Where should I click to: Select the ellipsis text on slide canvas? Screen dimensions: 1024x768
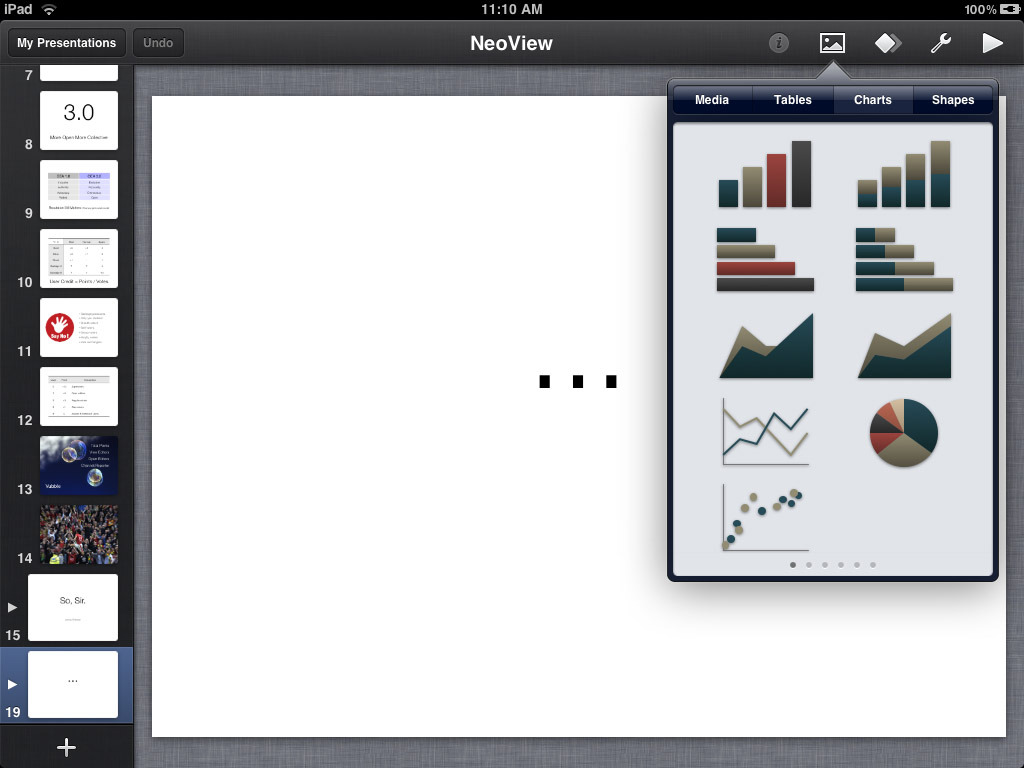coord(578,381)
